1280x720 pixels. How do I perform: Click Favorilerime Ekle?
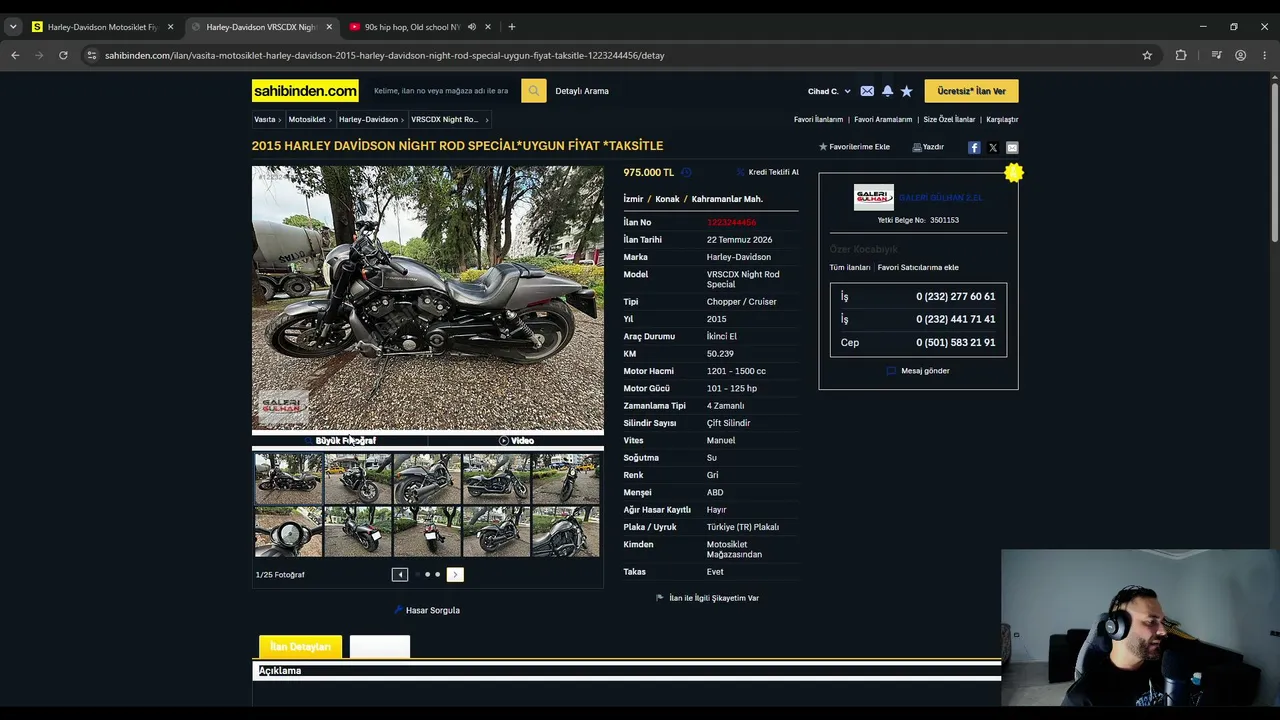[x=854, y=147]
